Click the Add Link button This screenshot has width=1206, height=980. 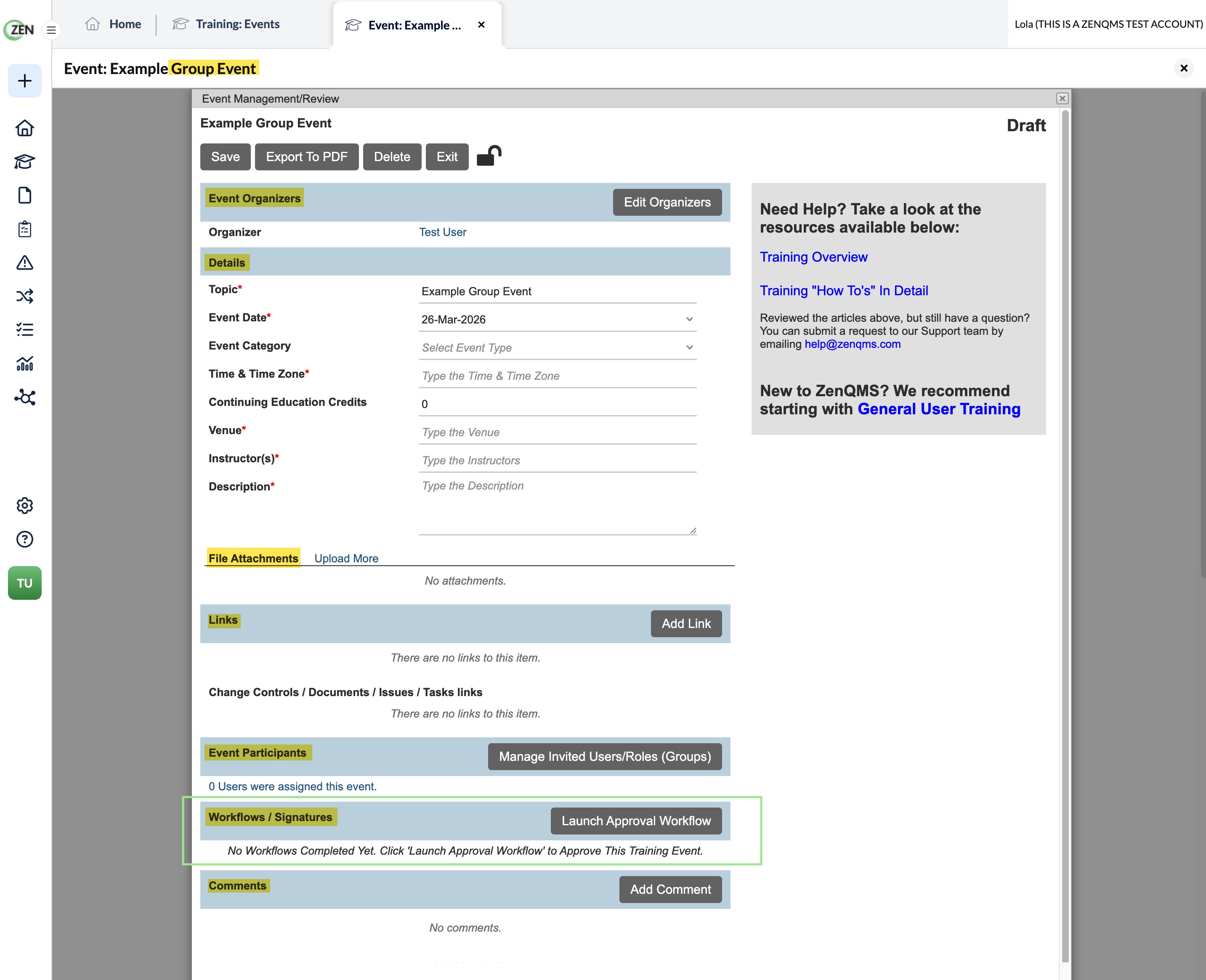tap(686, 624)
